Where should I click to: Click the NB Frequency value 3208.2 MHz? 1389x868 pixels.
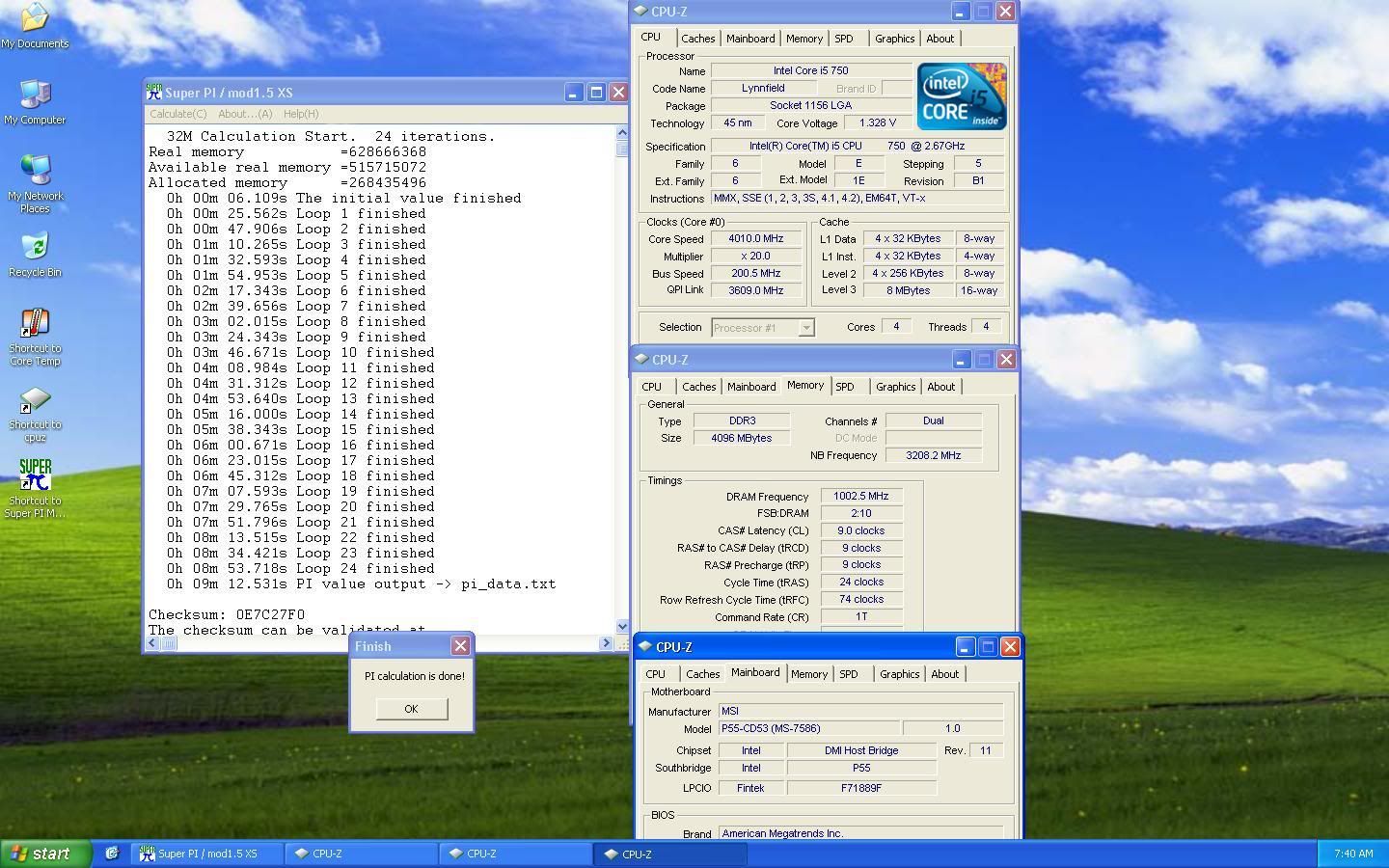click(x=934, y=455)
